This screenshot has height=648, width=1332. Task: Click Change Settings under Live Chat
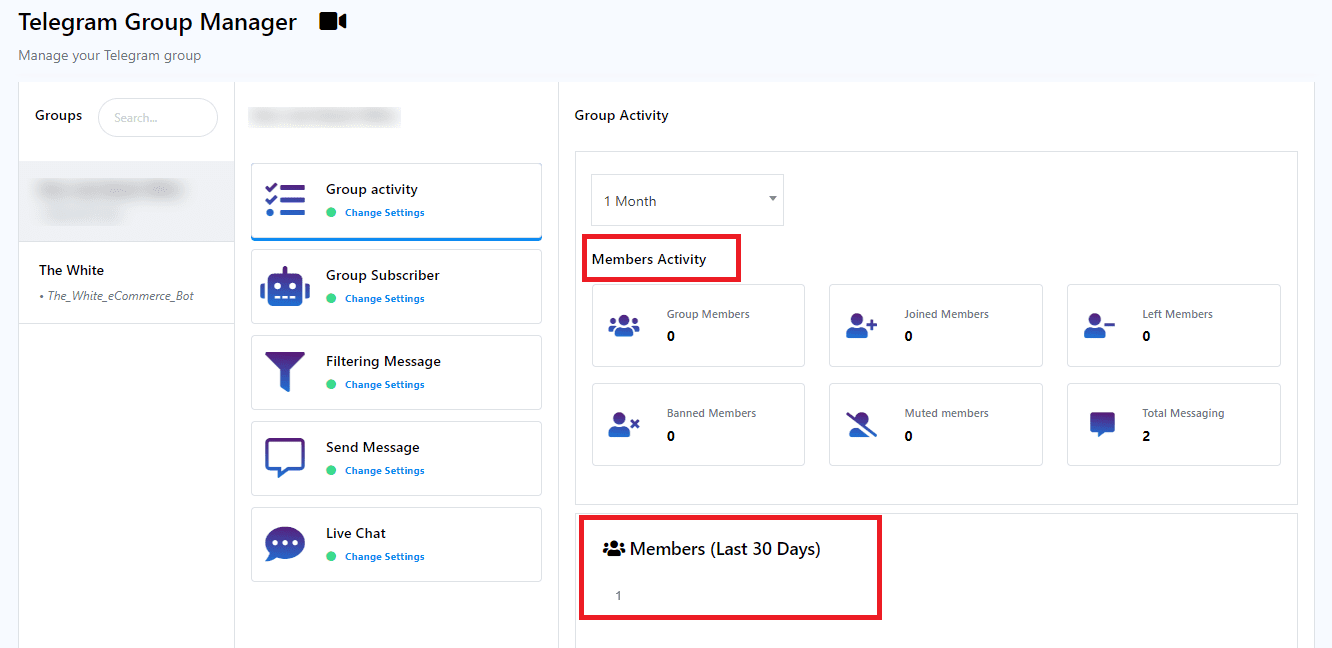(384, 557)
